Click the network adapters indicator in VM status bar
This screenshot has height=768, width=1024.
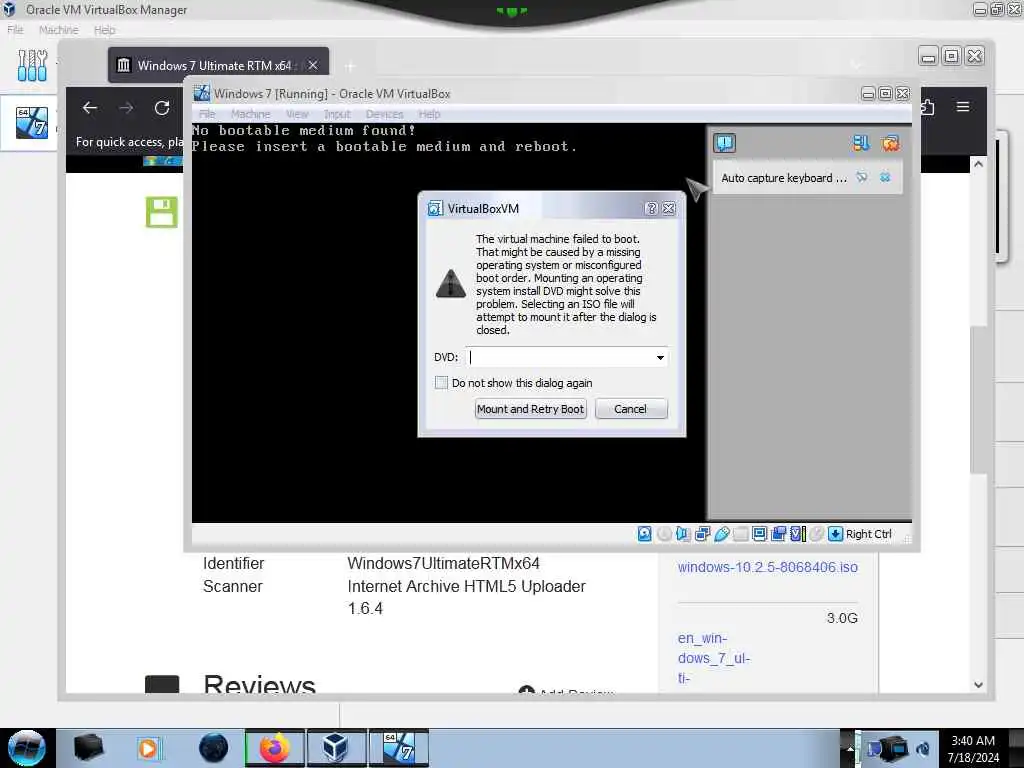pyautogui.click(x=702, y=534)
